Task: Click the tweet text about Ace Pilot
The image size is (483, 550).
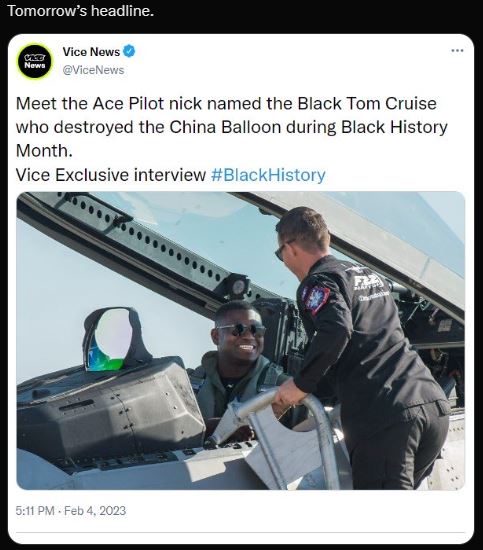Action: point(232,127)
